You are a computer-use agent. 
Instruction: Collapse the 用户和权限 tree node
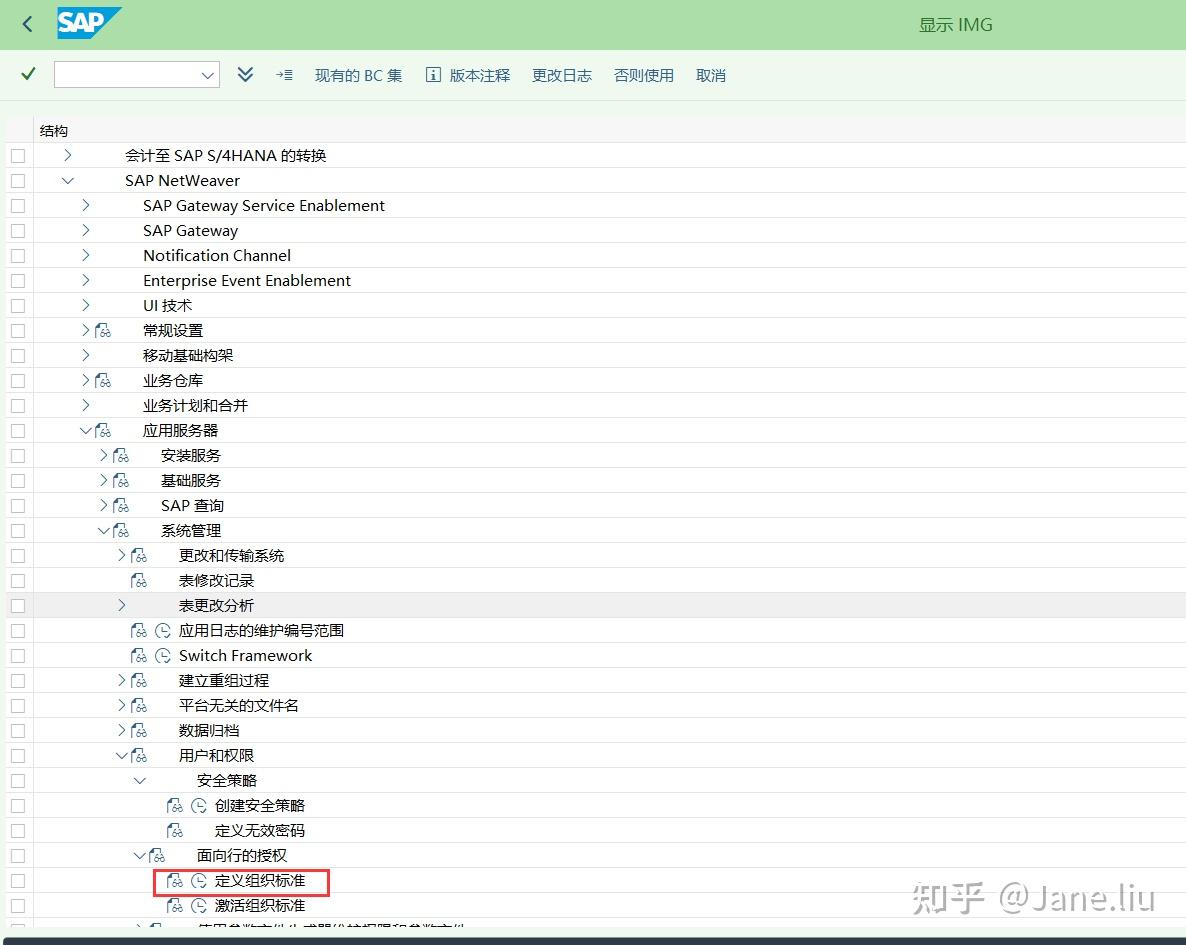click(121, 755)
